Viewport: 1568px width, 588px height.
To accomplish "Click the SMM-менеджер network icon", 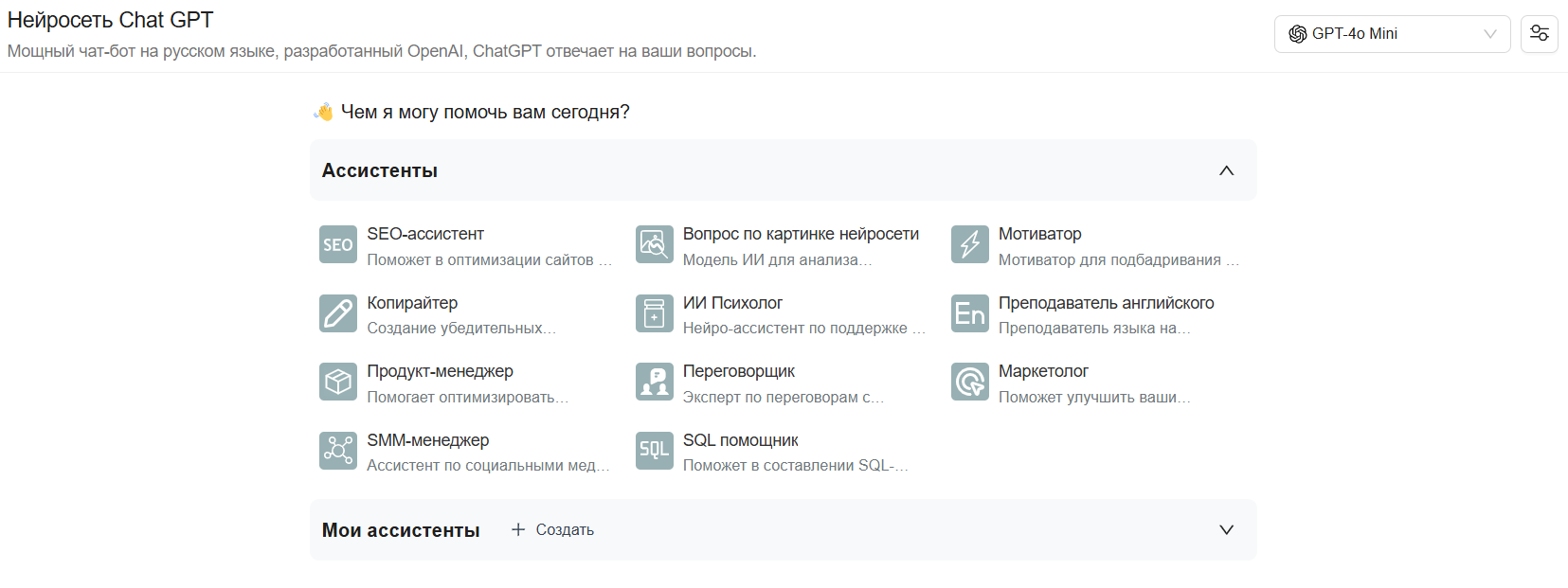I will point(338,451).
